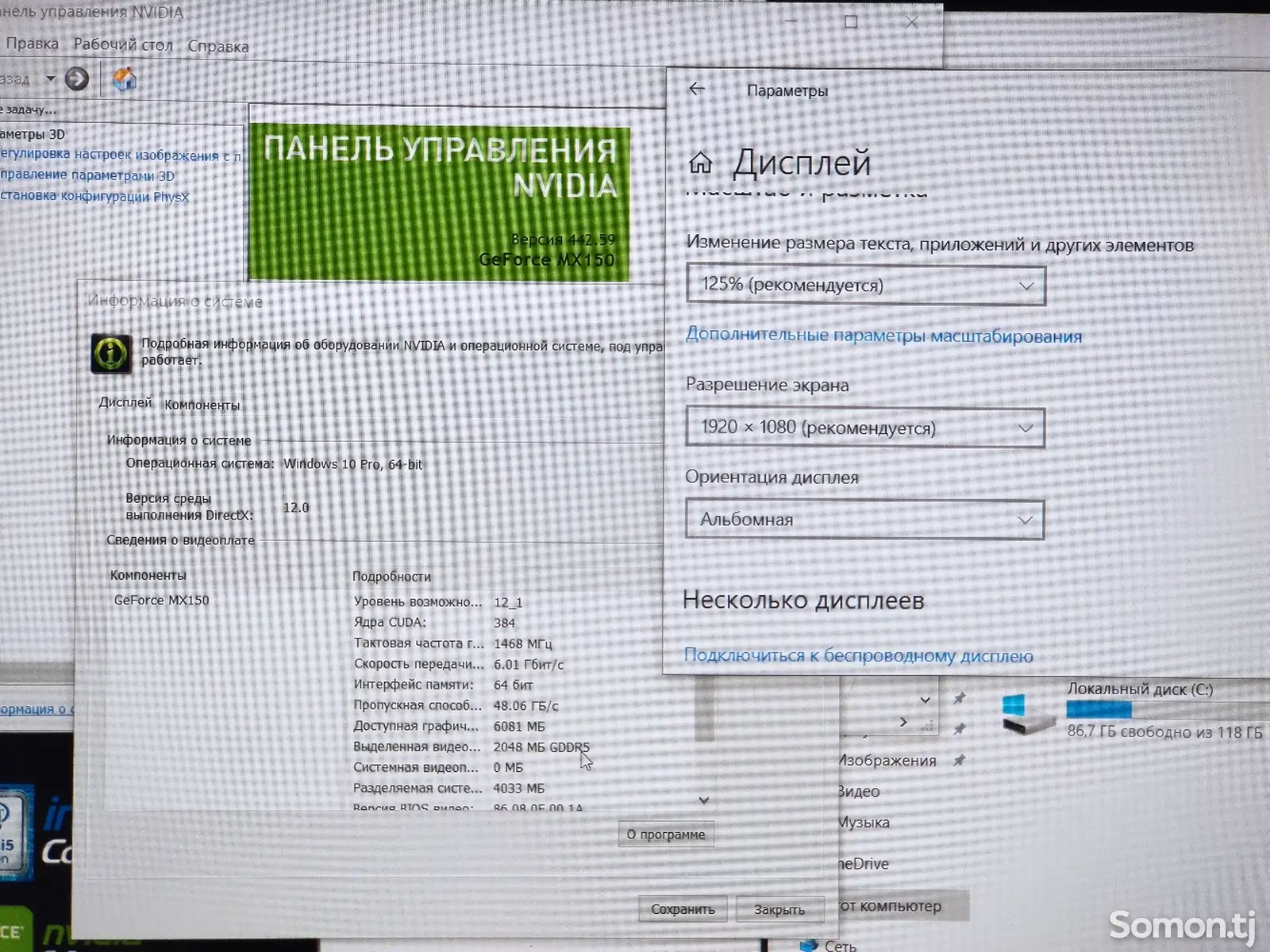Open the 1920 × 1080 resolution dropdown
This screenshot has height=952, width=1270.
[x=864, y=428]
